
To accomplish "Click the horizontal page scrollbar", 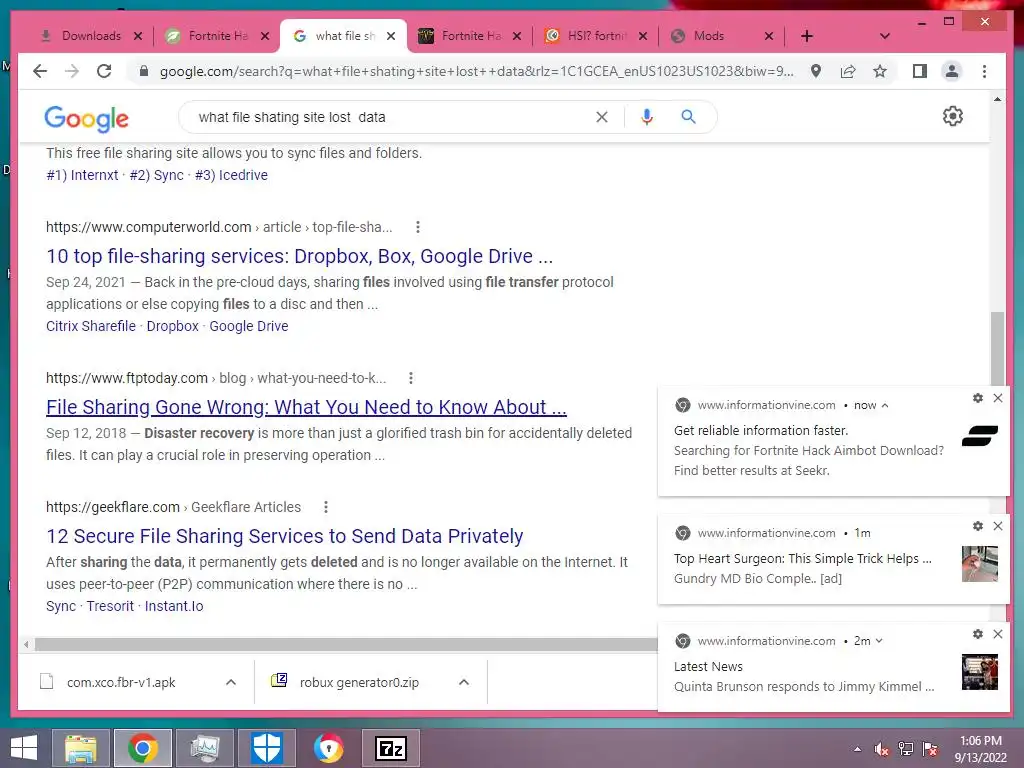I will pyautogui.click(x=346, y=645).
